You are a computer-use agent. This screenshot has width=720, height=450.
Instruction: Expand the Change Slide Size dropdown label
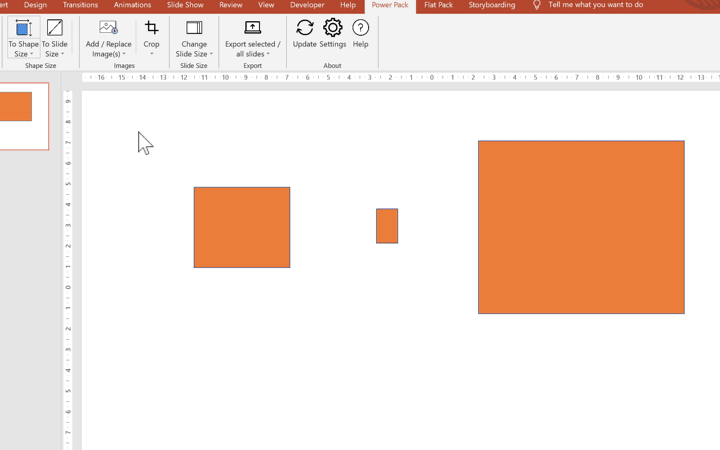(x=194, y=54)
